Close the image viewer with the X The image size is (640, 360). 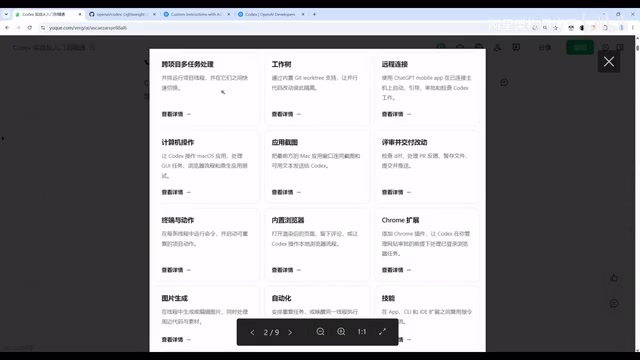click(609, 62)
